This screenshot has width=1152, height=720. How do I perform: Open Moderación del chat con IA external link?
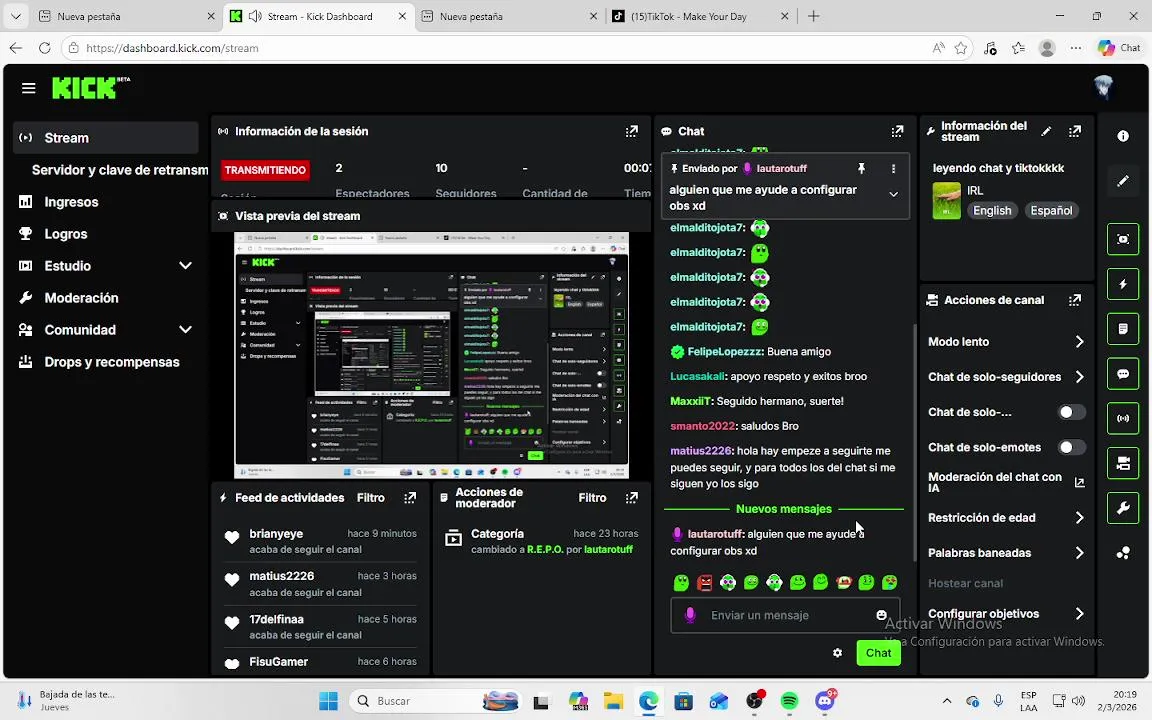point(1079,483)
